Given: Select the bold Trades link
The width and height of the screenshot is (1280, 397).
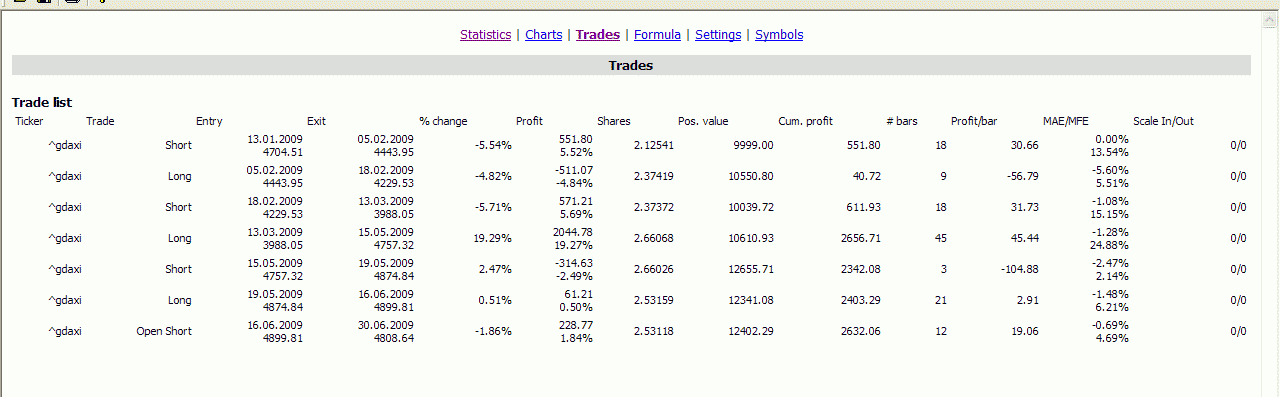Looking at the screenshot, I should (598, 35).
